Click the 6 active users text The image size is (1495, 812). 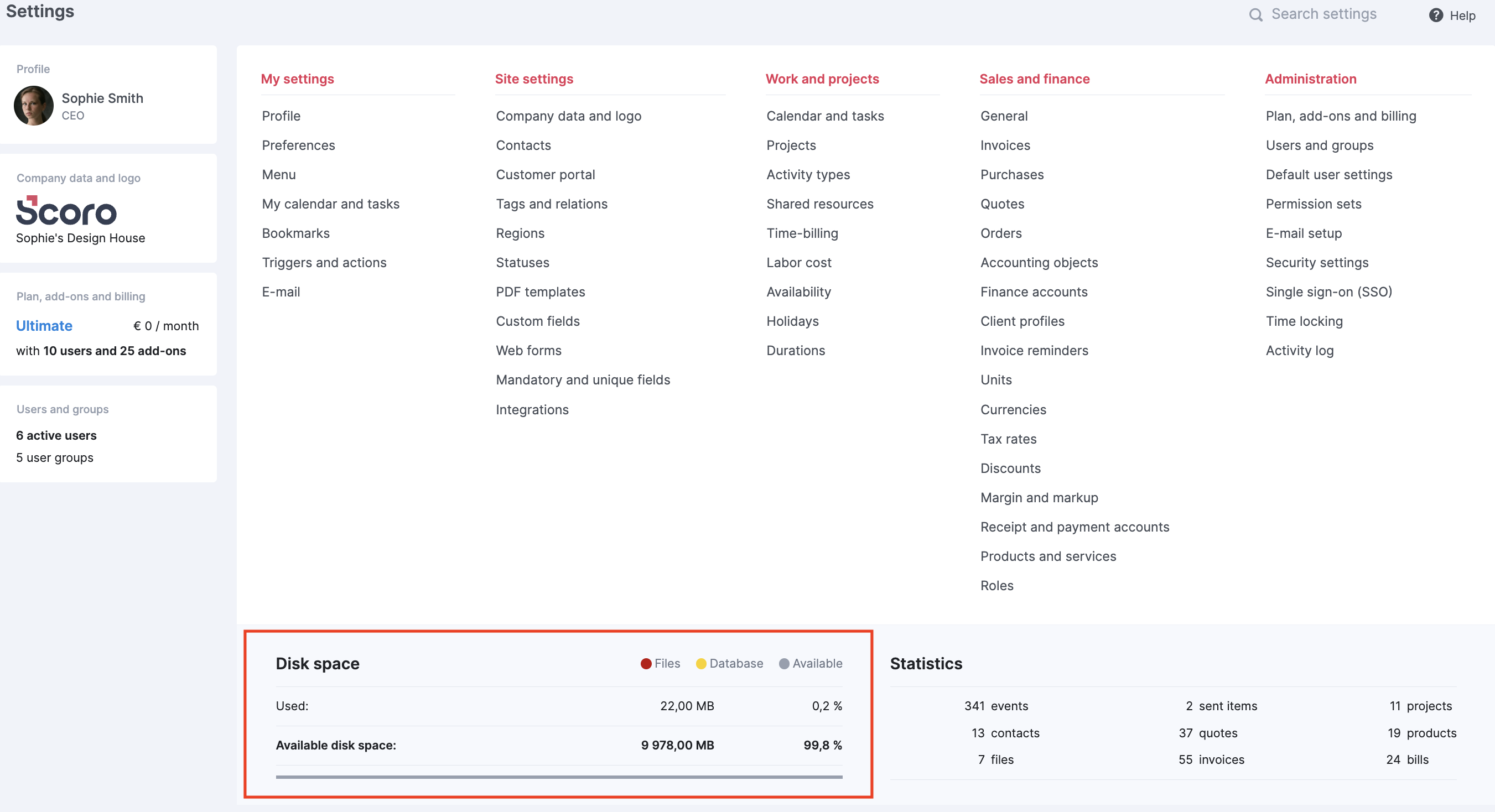(56, 435)
